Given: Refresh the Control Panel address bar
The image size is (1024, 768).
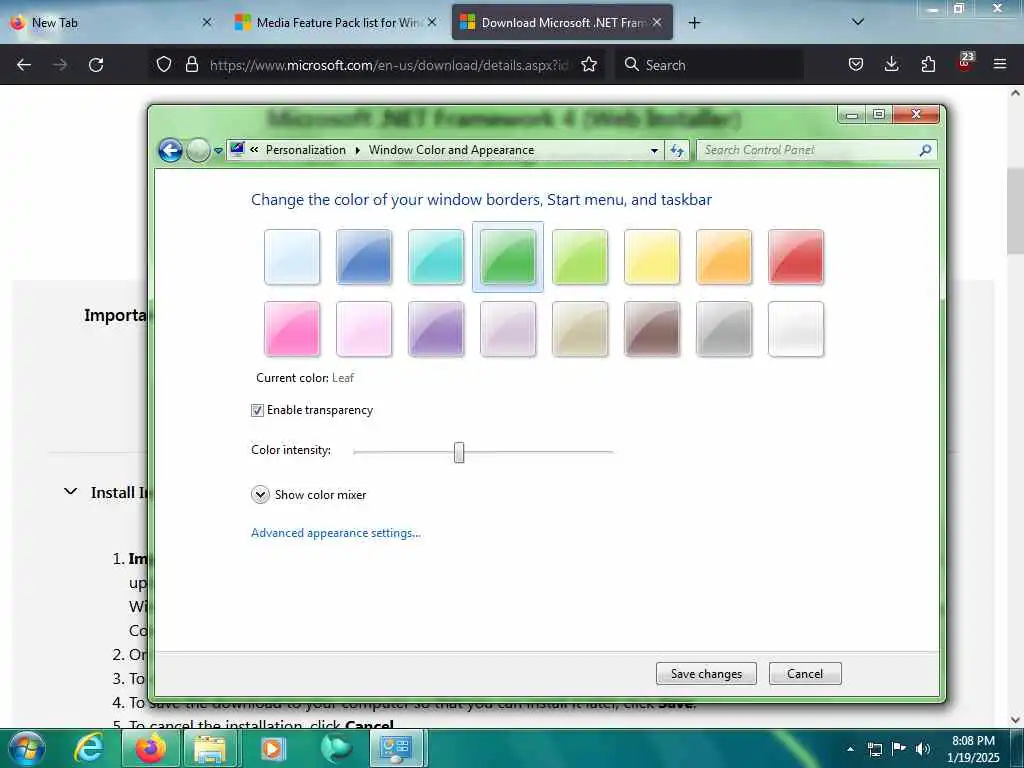Looking at the screenshot, I should pyautogui.click(x=677, y=151).
